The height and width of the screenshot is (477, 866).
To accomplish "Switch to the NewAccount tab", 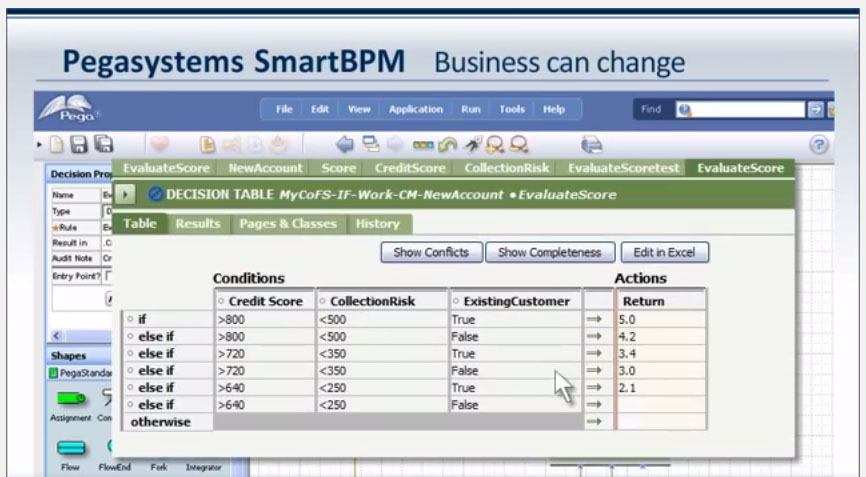I will (x=265, y=168).
